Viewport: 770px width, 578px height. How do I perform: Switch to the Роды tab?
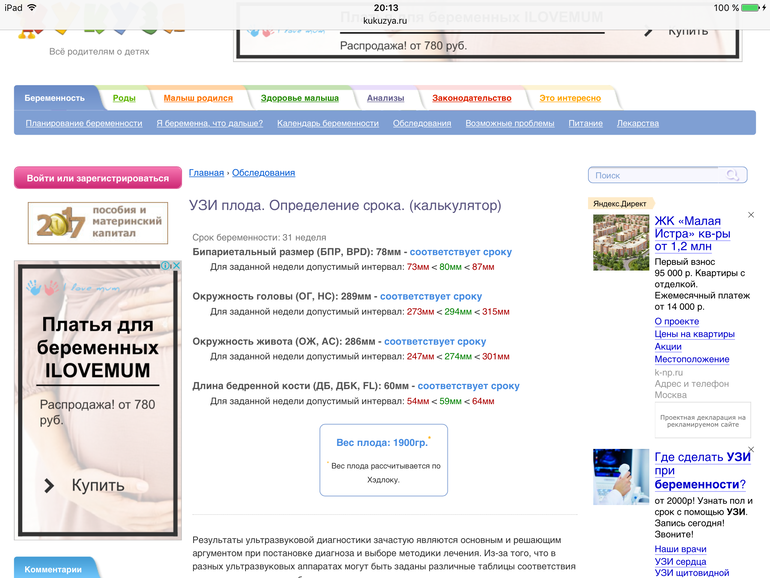[x=124, y=98]
